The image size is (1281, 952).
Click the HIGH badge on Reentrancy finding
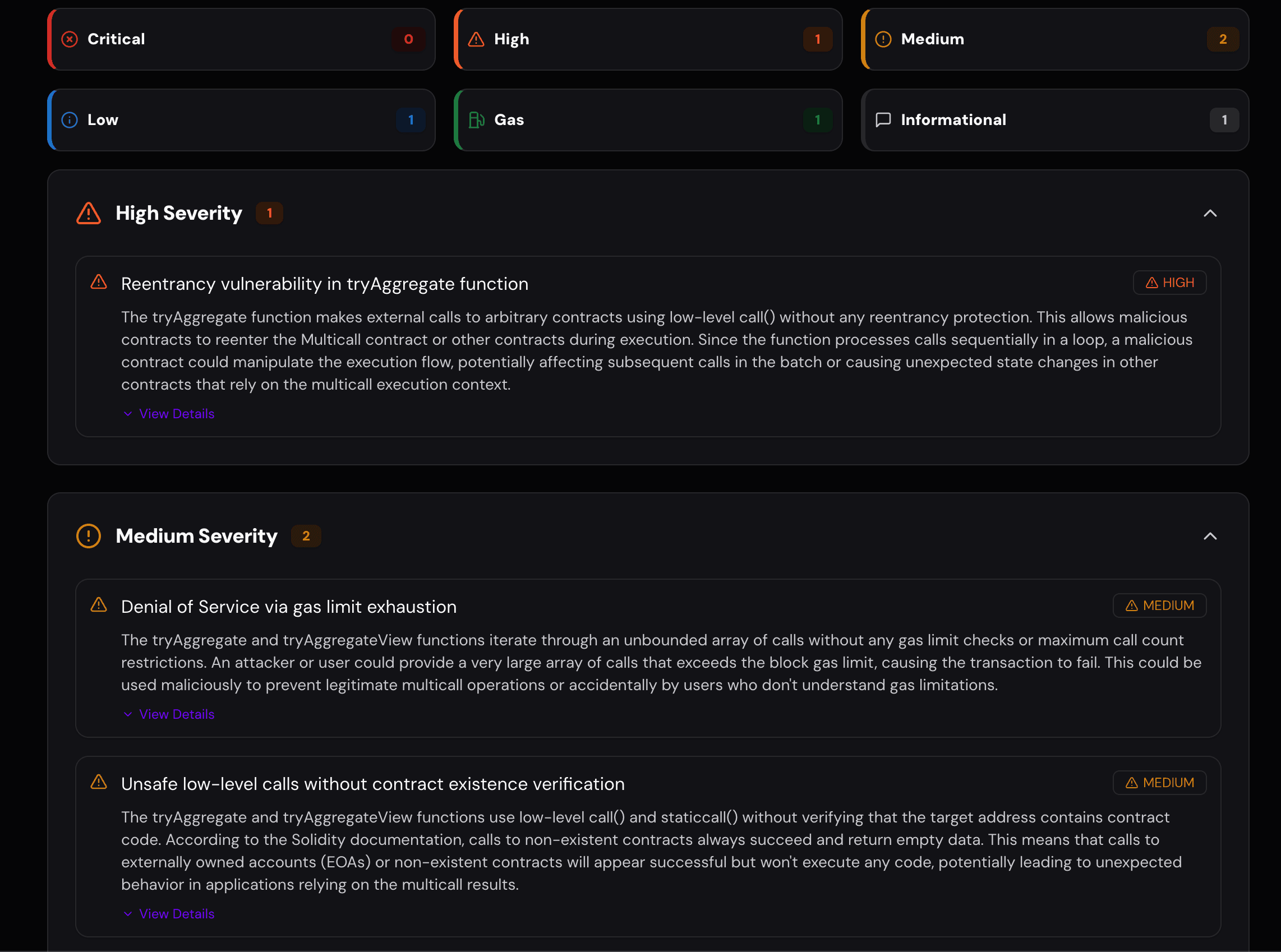pos(1170,283)
